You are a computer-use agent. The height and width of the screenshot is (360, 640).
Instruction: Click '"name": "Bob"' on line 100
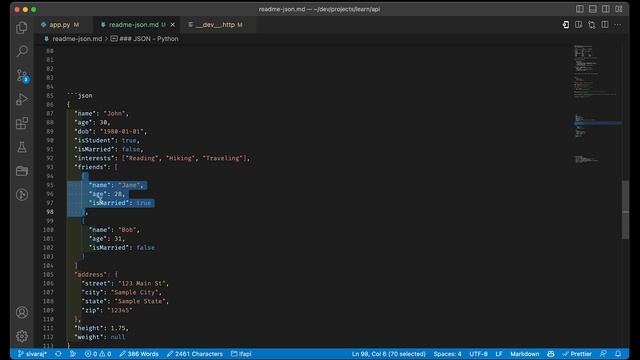pyautogui.click(x=112, y=230)
